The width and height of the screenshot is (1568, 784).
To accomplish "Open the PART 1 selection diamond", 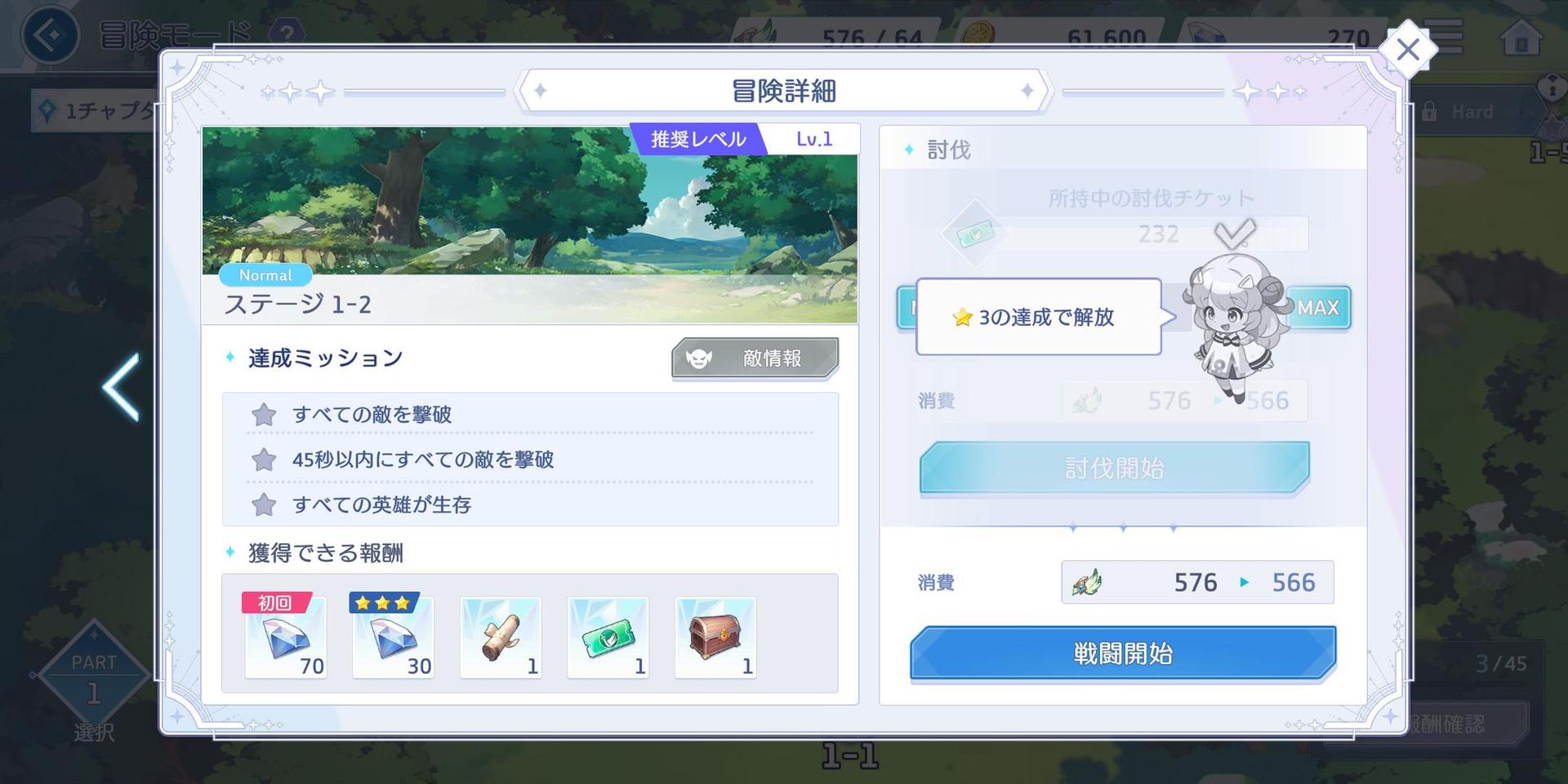I will (x=93, y=676).
